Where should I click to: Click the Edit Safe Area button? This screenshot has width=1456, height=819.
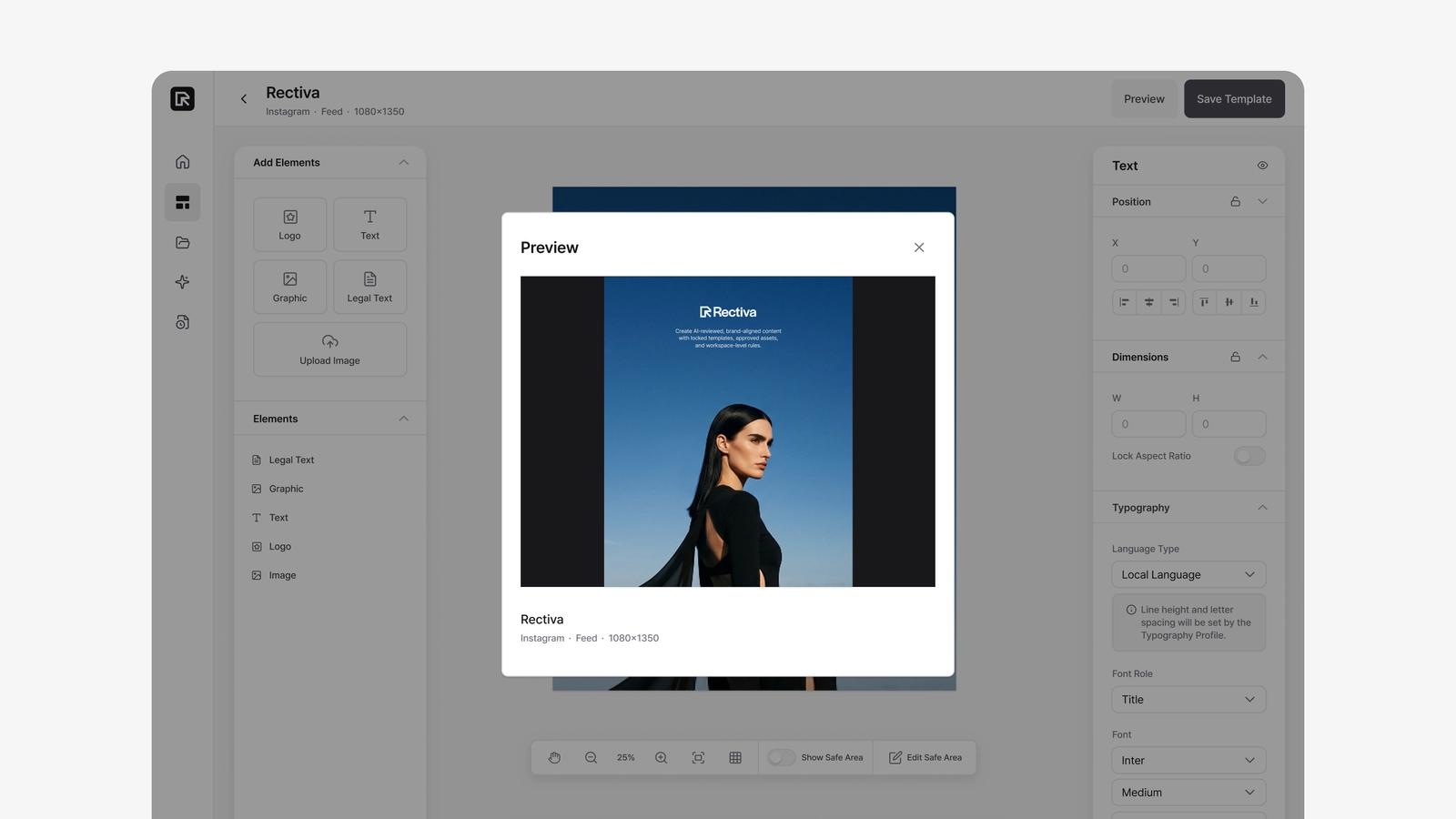925,757
